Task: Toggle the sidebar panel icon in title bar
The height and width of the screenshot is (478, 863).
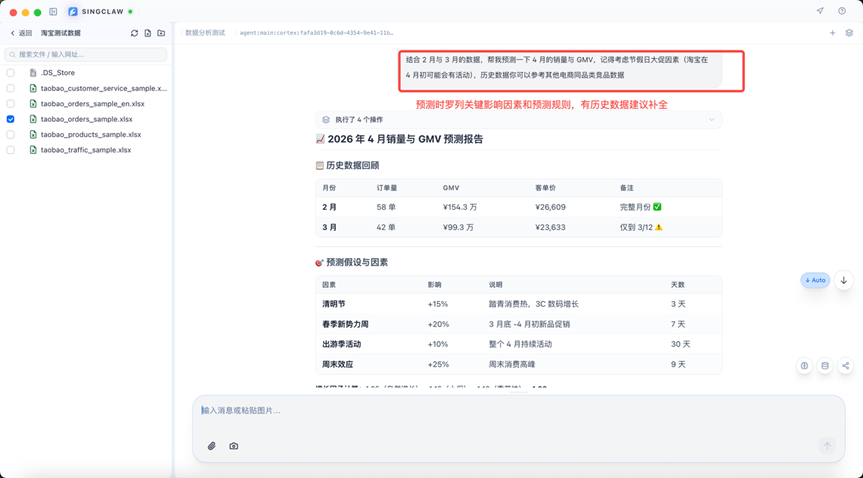Action: (53, 12)
